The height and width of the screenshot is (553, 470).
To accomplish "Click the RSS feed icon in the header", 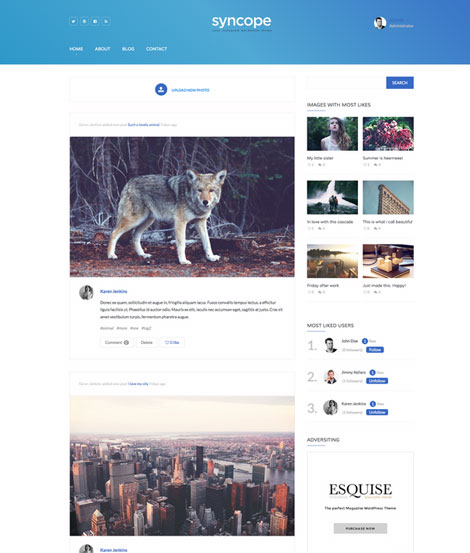I will coord(106,21).
